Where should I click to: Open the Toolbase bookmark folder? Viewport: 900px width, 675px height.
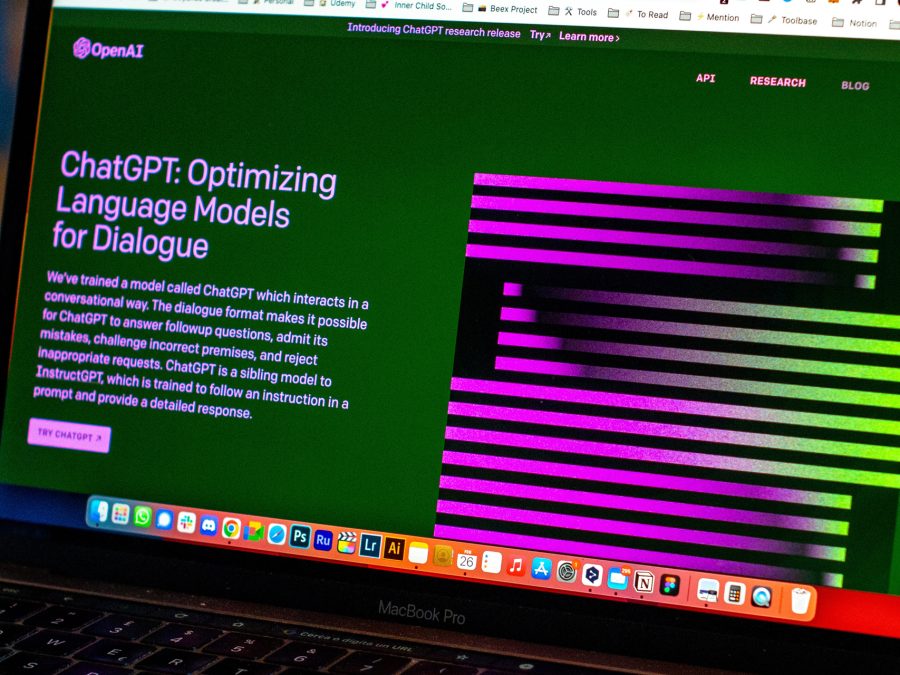pos(784,20)
